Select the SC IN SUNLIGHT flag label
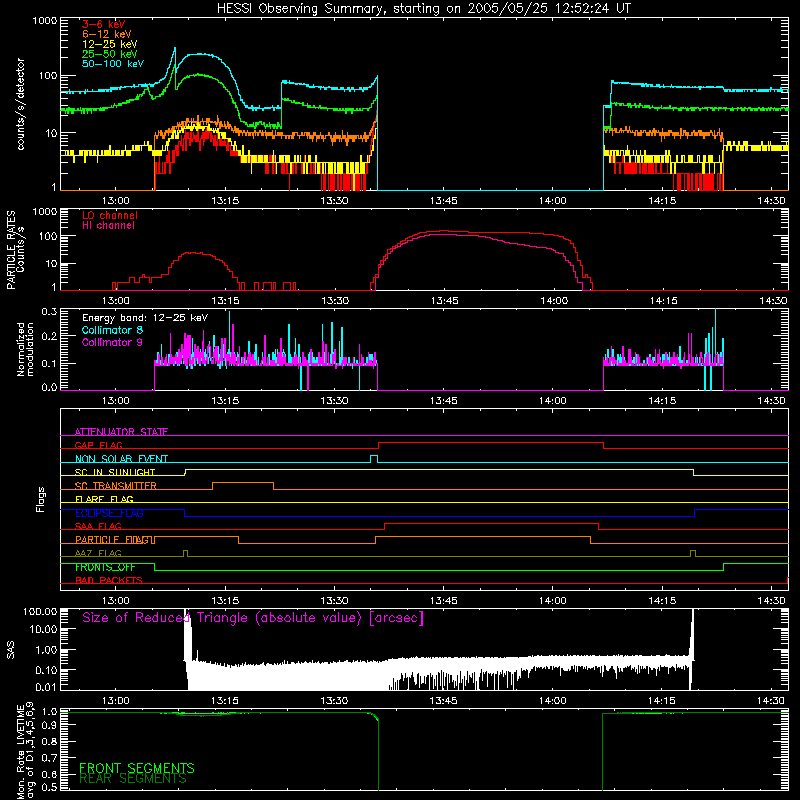The width and height of the screenshot is (800, 800). click(x=115, y=472)
